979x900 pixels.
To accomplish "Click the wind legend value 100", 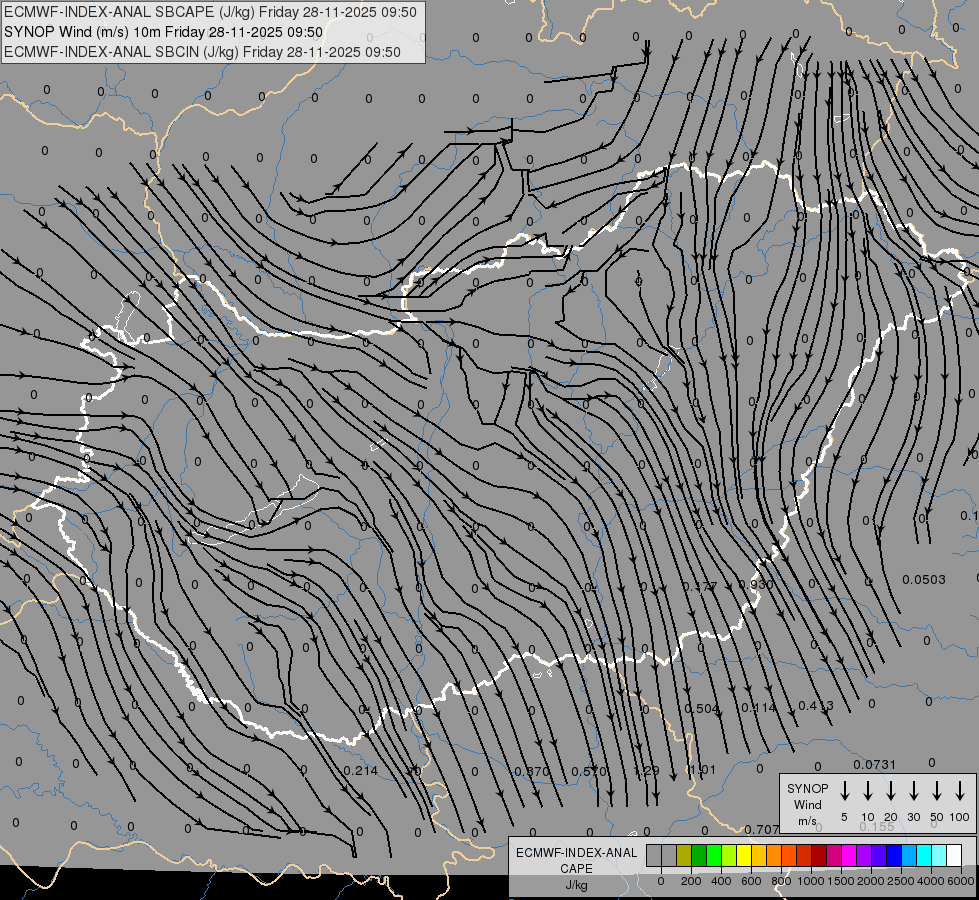I will pos(960,817).
